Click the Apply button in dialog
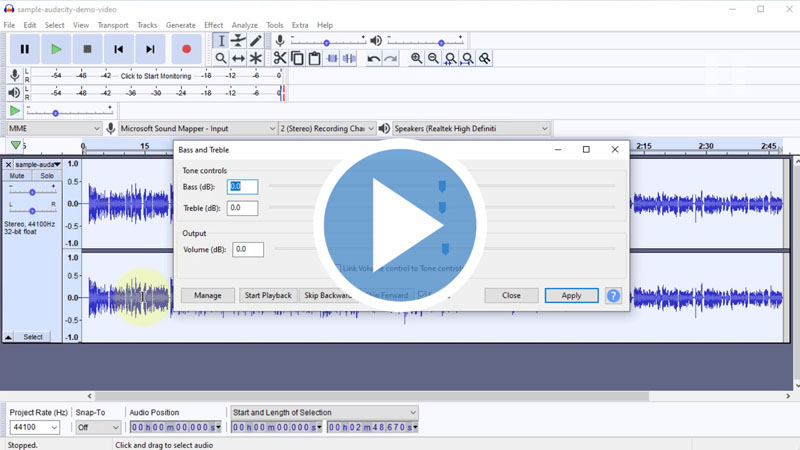 [571, 295]
